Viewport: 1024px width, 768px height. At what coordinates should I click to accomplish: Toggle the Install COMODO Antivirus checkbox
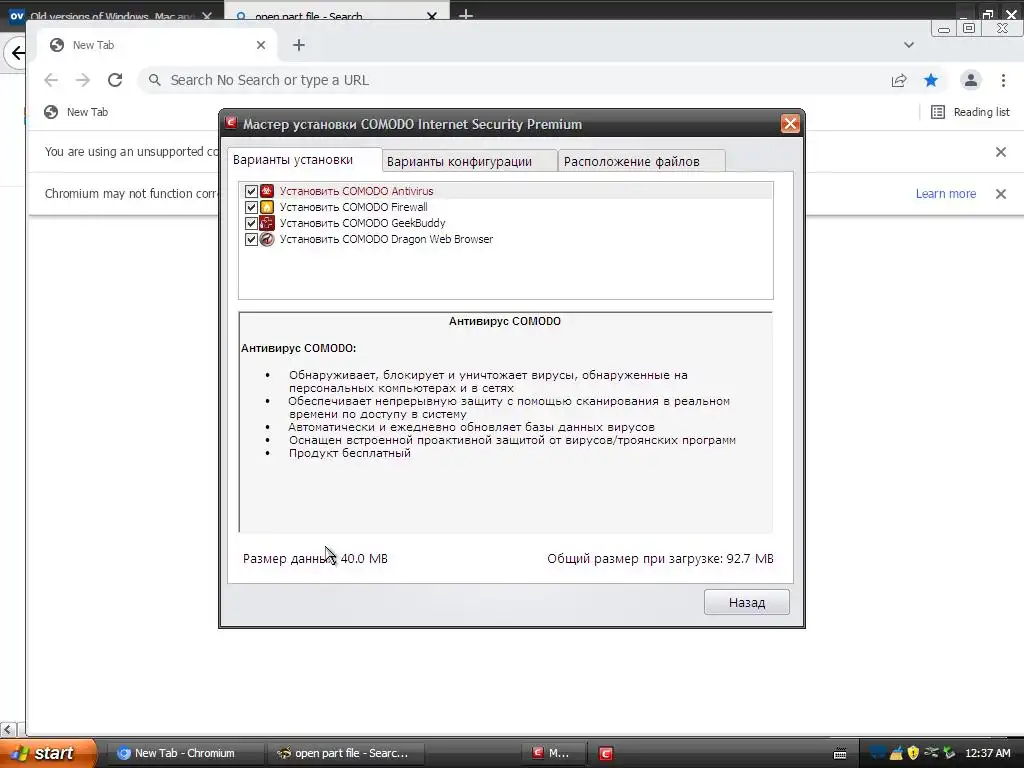(251, 191)
